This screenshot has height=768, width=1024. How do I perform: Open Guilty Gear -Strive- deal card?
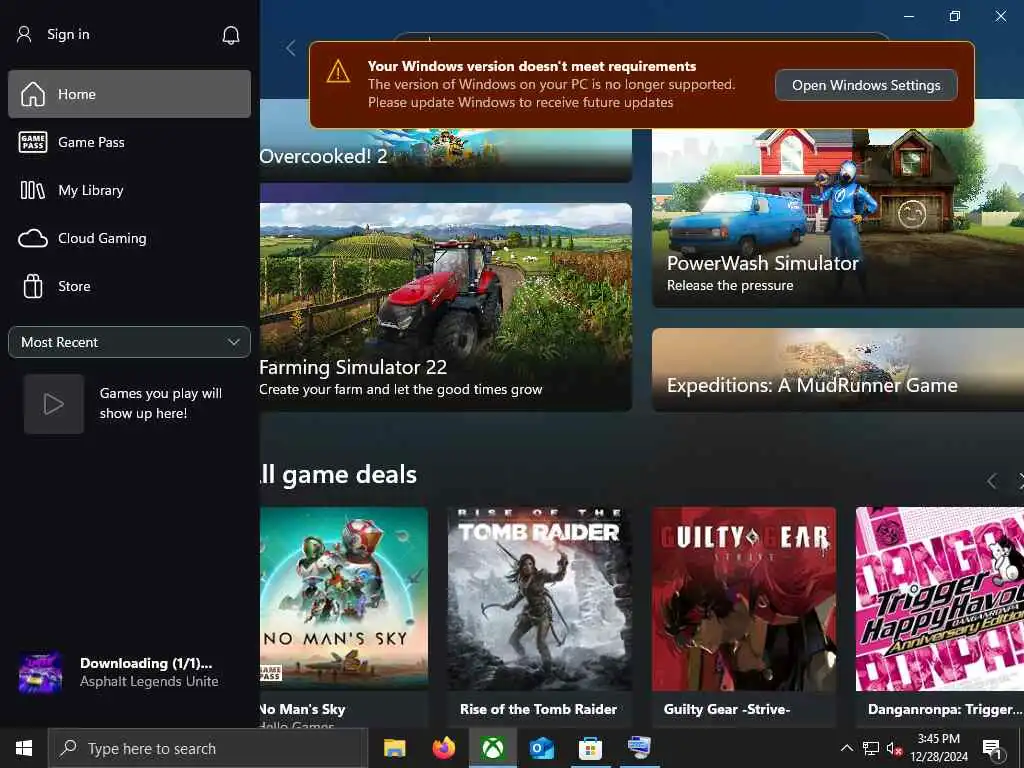[x=744, y=617]
